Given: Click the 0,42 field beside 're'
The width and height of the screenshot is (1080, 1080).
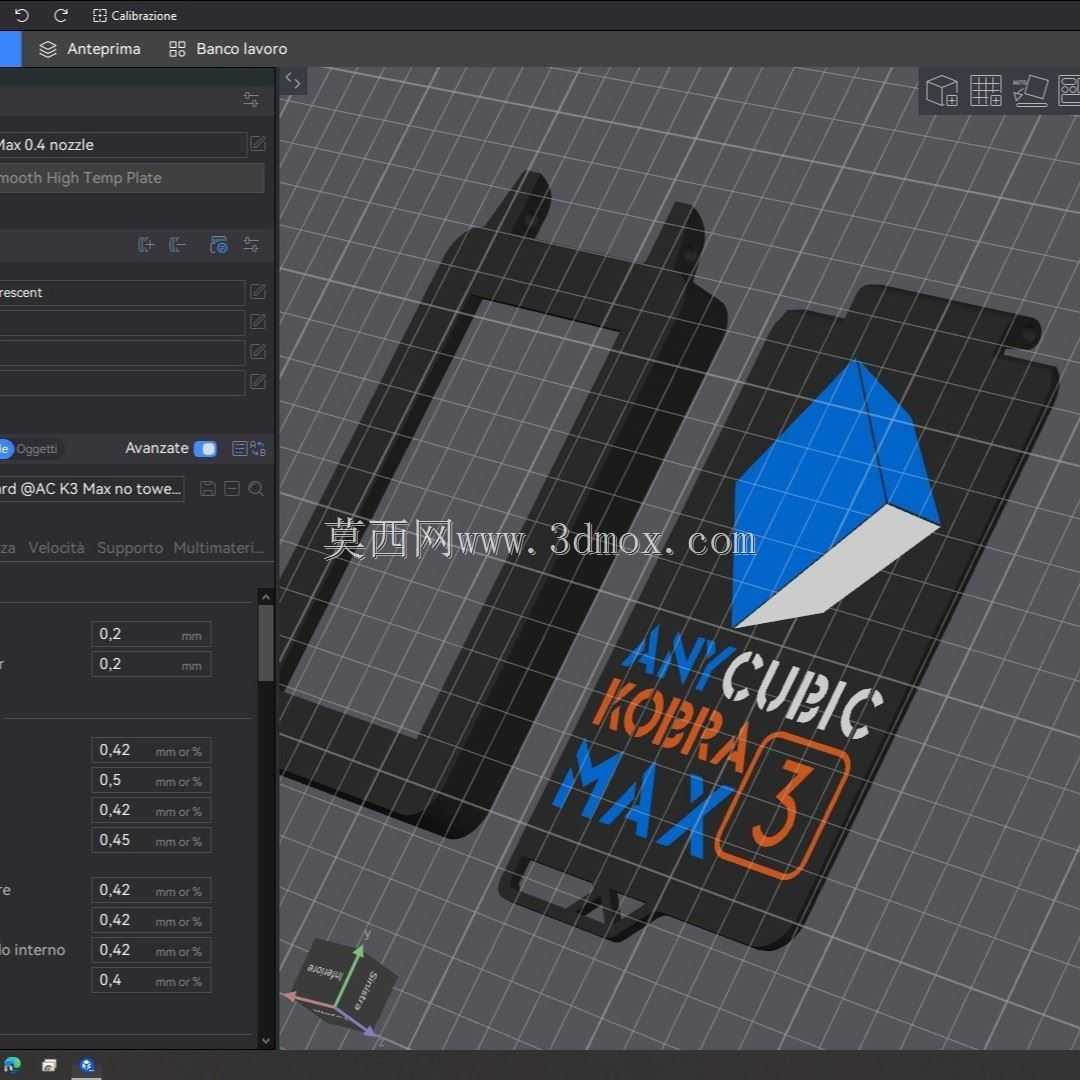Looking at the screenshot, I should [152, 891].
